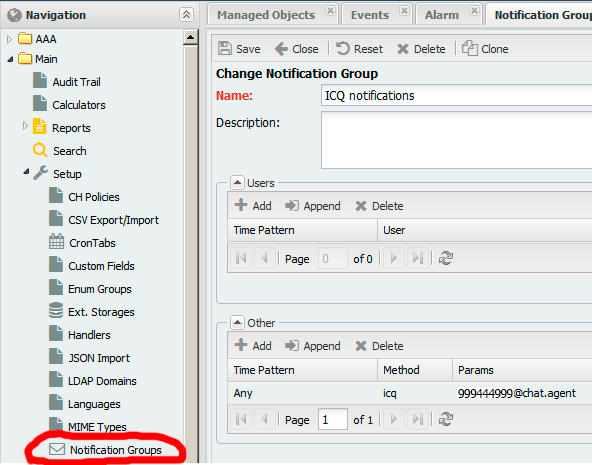Click the Add plus icon under Users

pyautogui.click(x=241, y=205)
